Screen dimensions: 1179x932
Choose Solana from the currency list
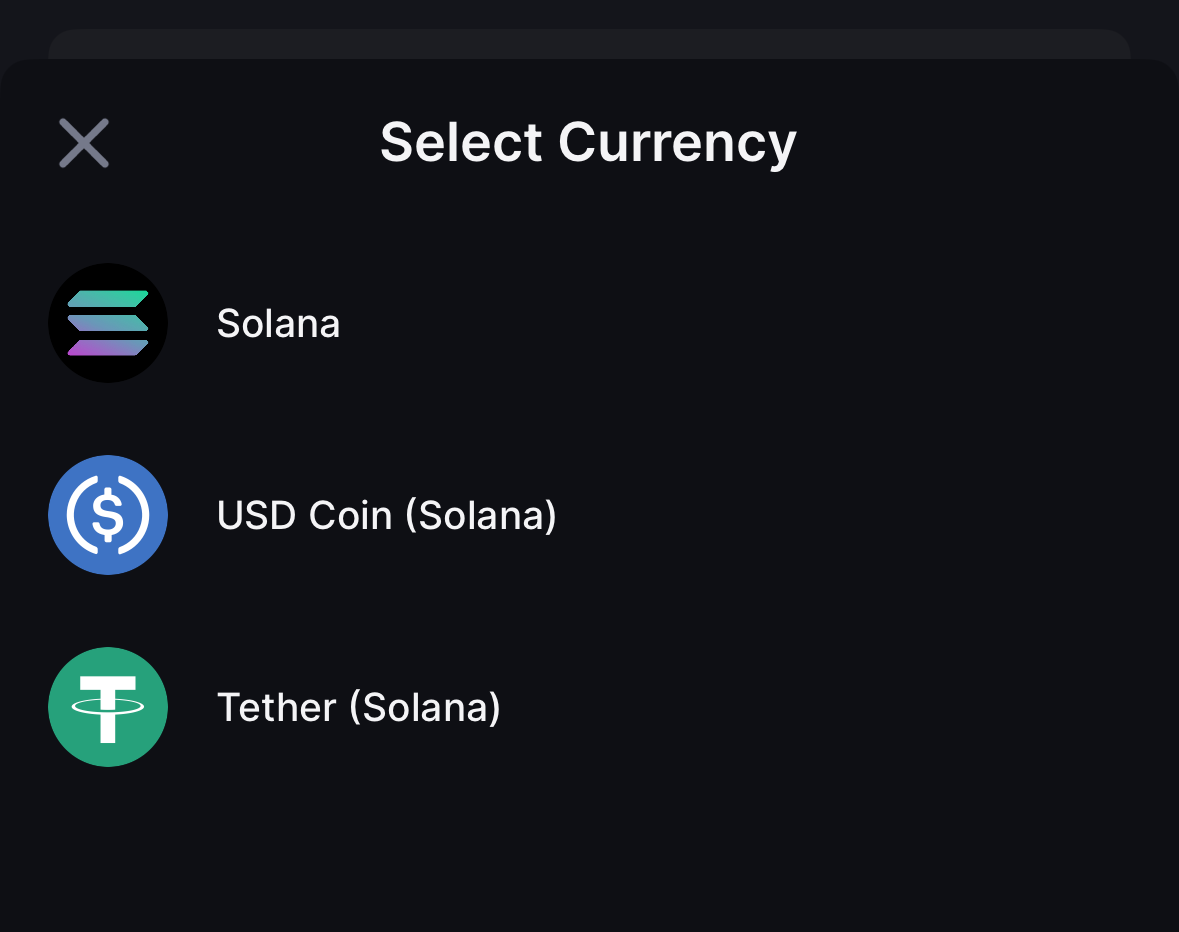click(278, 324)
